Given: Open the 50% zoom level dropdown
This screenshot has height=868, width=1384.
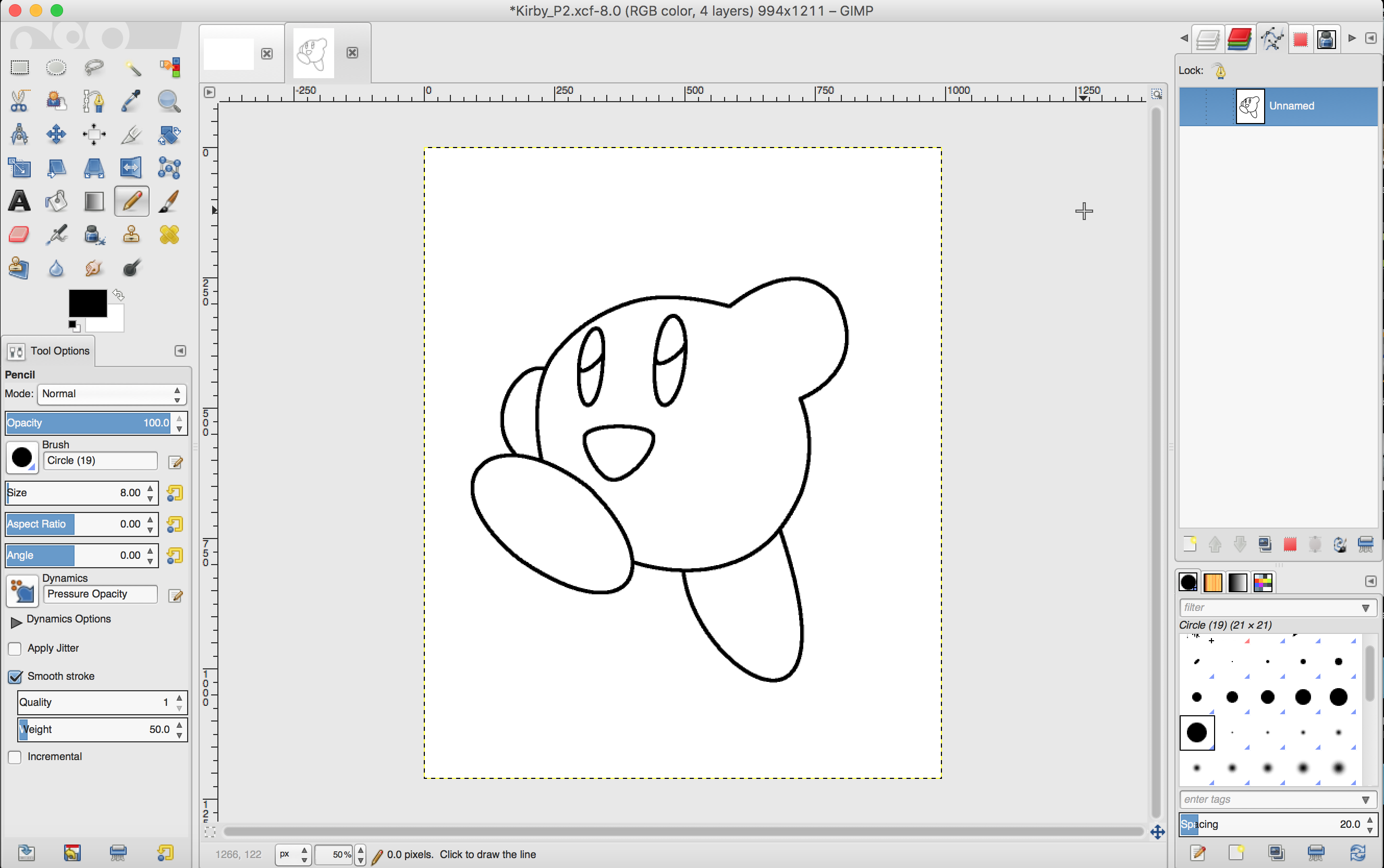Looking at the screenshot, I should point(360,854).
